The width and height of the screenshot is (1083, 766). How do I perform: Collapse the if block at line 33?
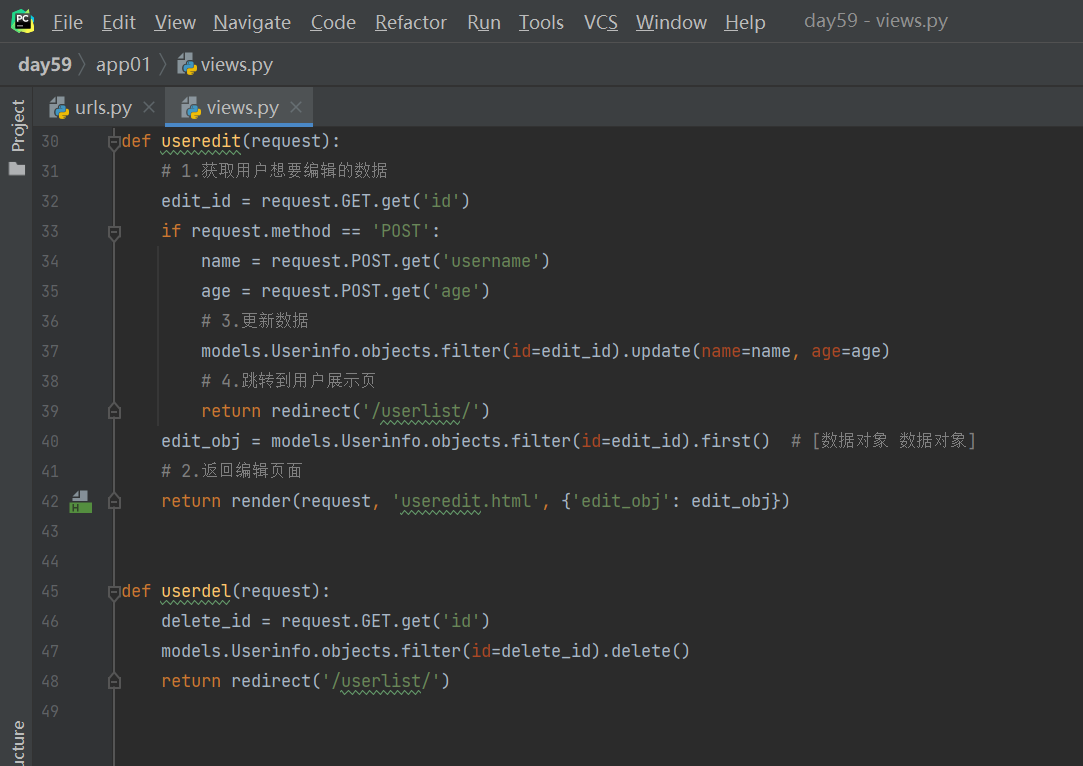[114, 232]
